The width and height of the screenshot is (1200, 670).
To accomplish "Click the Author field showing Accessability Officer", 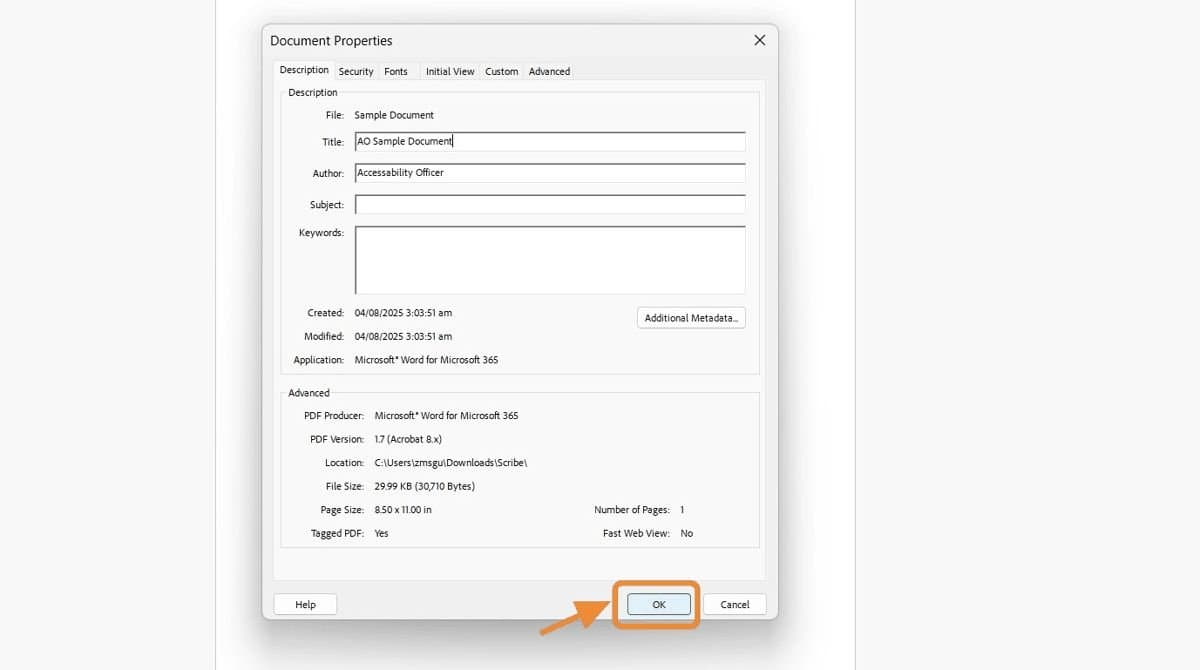I will (x=549, y=172).
